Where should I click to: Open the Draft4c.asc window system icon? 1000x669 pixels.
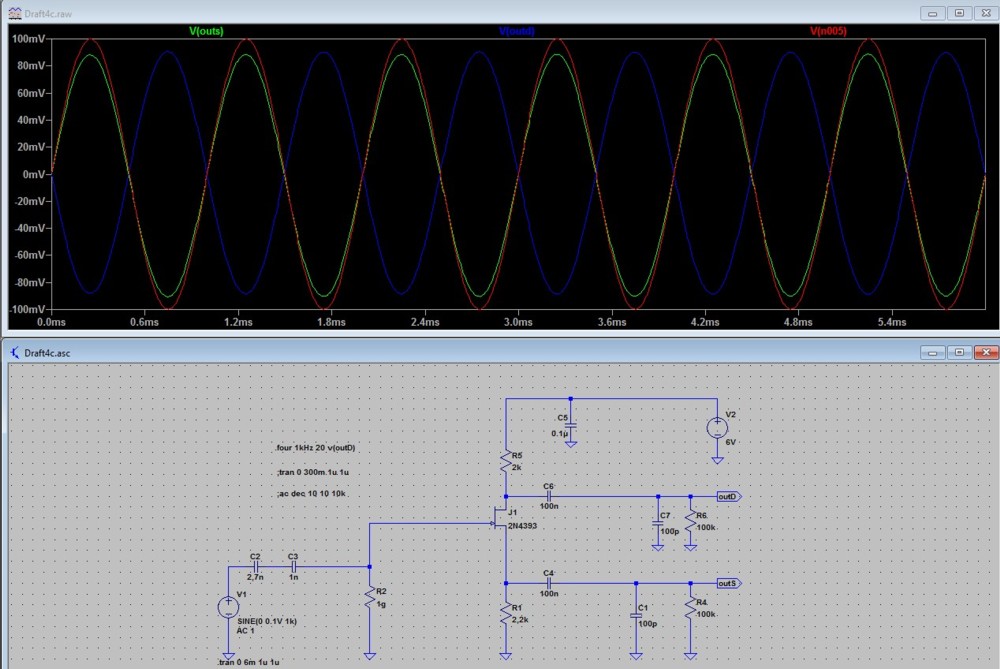[15, 353]
